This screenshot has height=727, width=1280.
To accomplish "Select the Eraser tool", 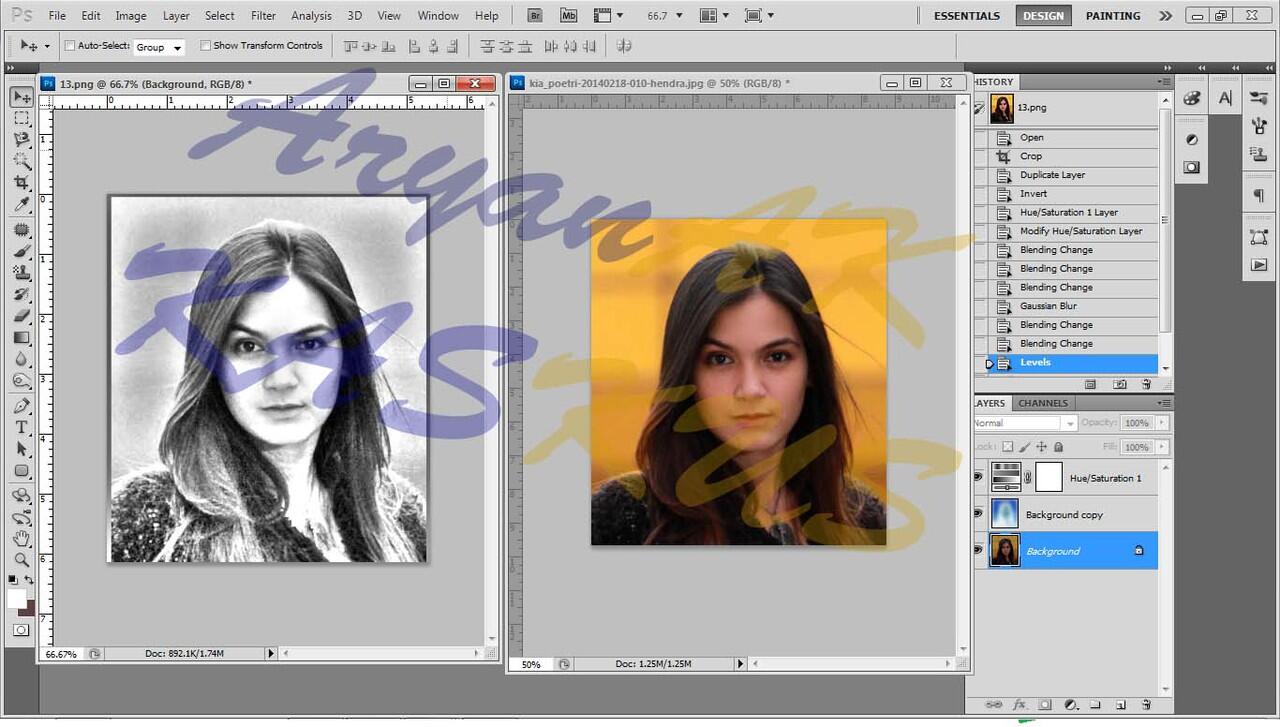I will click(21, 316).
